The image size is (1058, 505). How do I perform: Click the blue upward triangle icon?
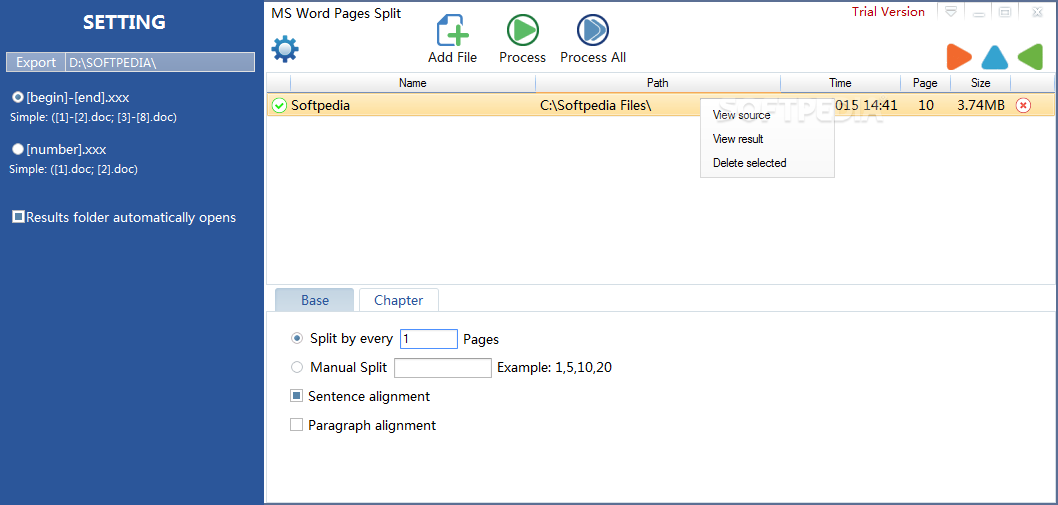pyautogui.click(x=994, y=57)
